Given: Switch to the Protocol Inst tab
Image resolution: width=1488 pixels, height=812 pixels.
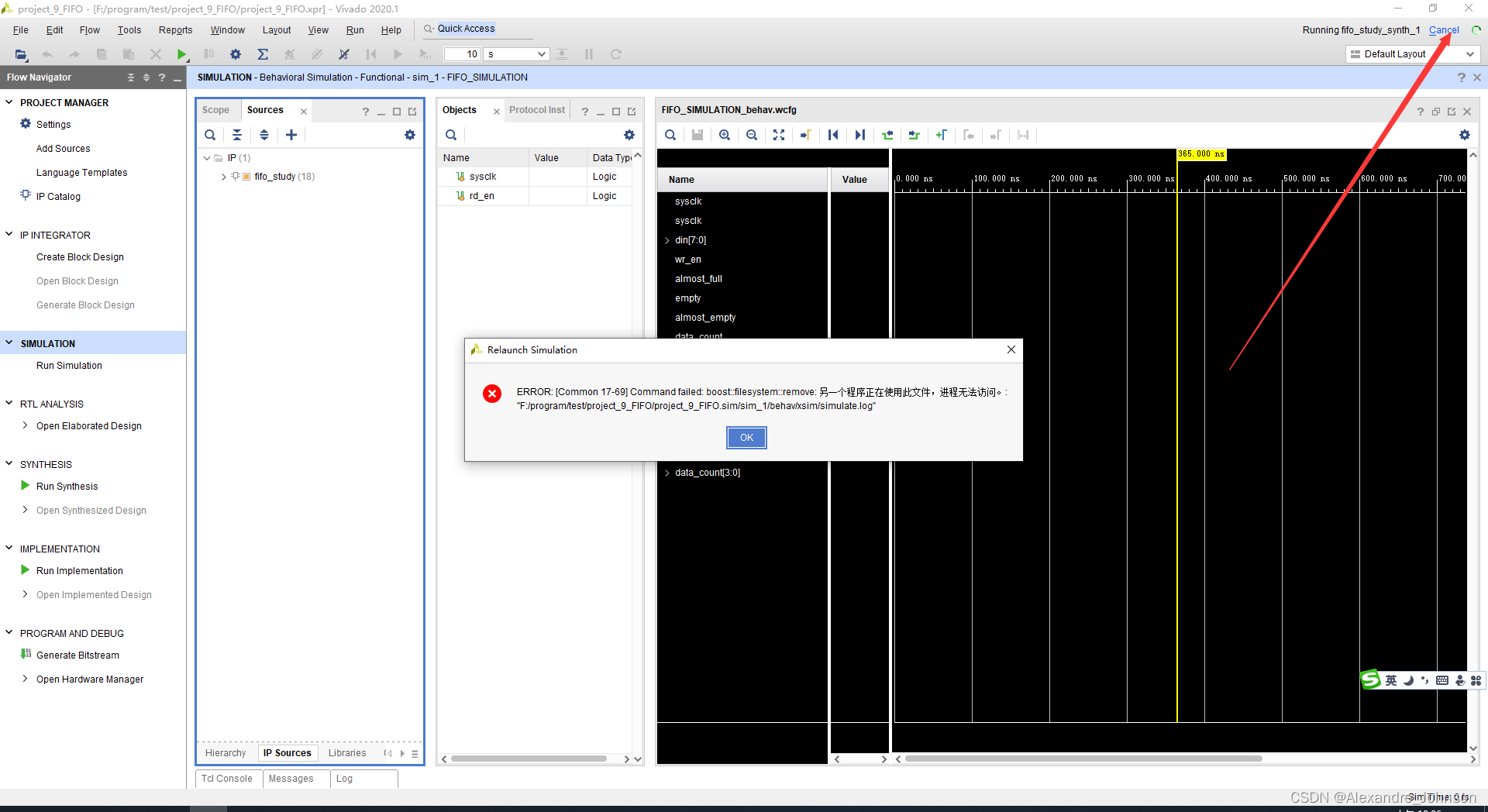Looking at the screenshot, I should point(537,109).
